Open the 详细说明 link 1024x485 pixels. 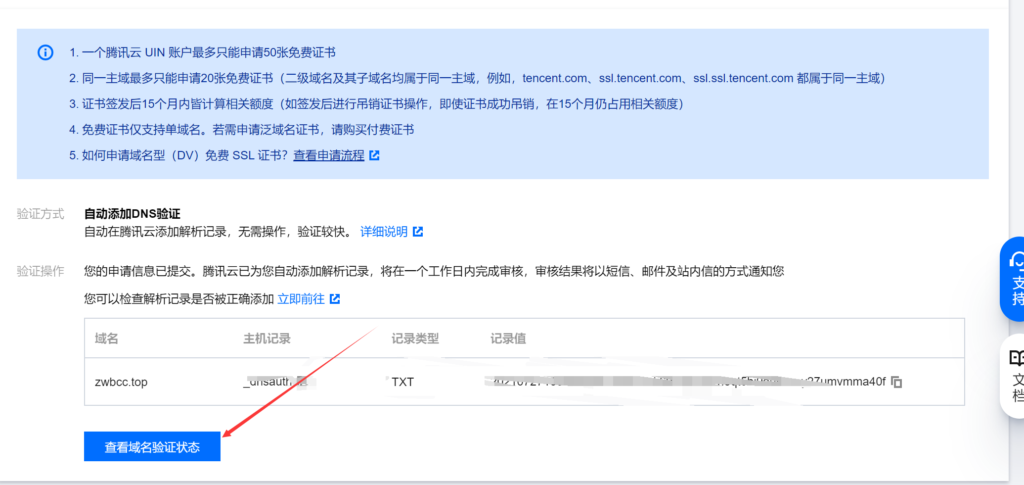(384, 232)
